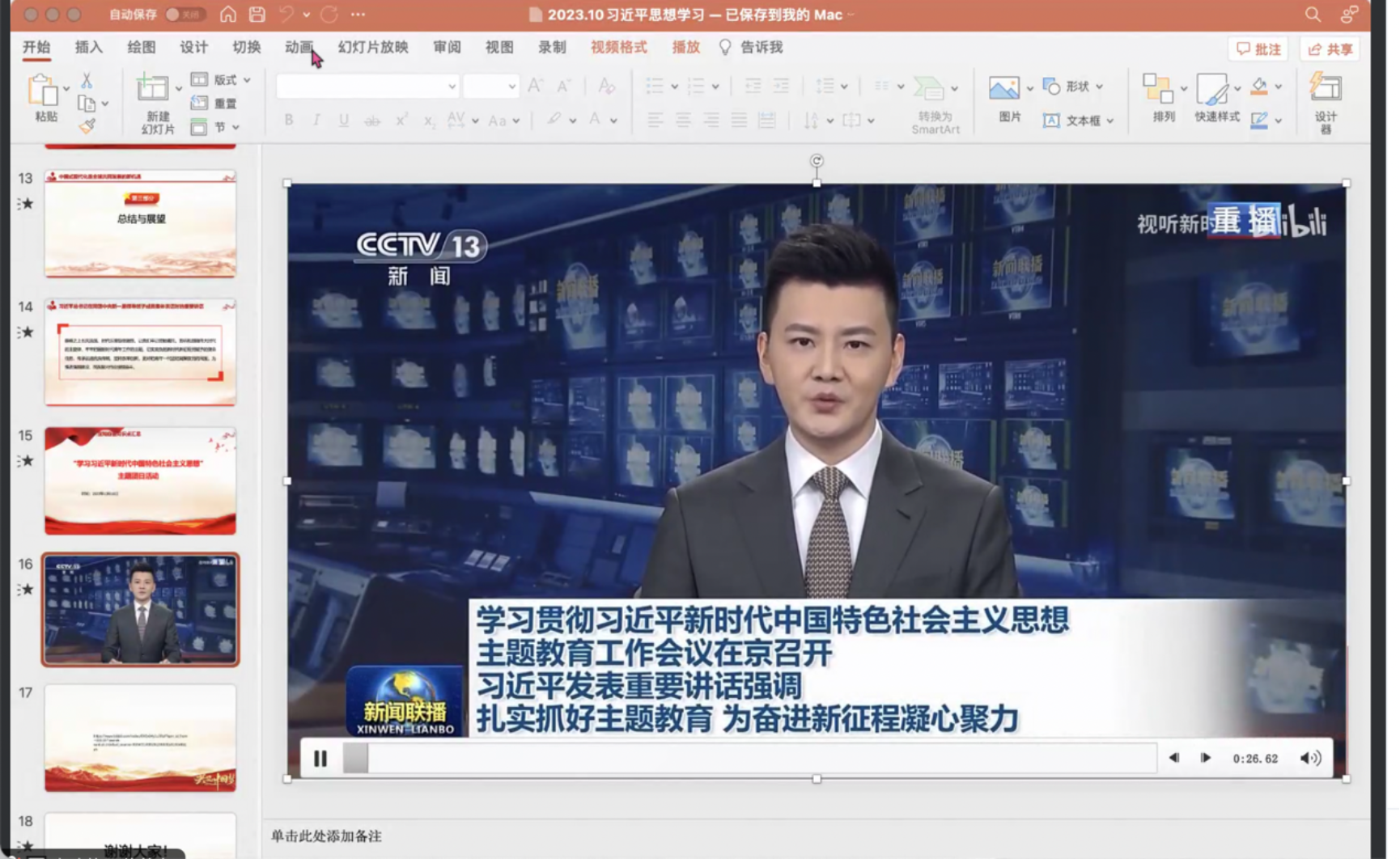The height and width of the screenshot is (859, 1400).
Task: Open the font size dropdown
Action: tap(511, 86)
